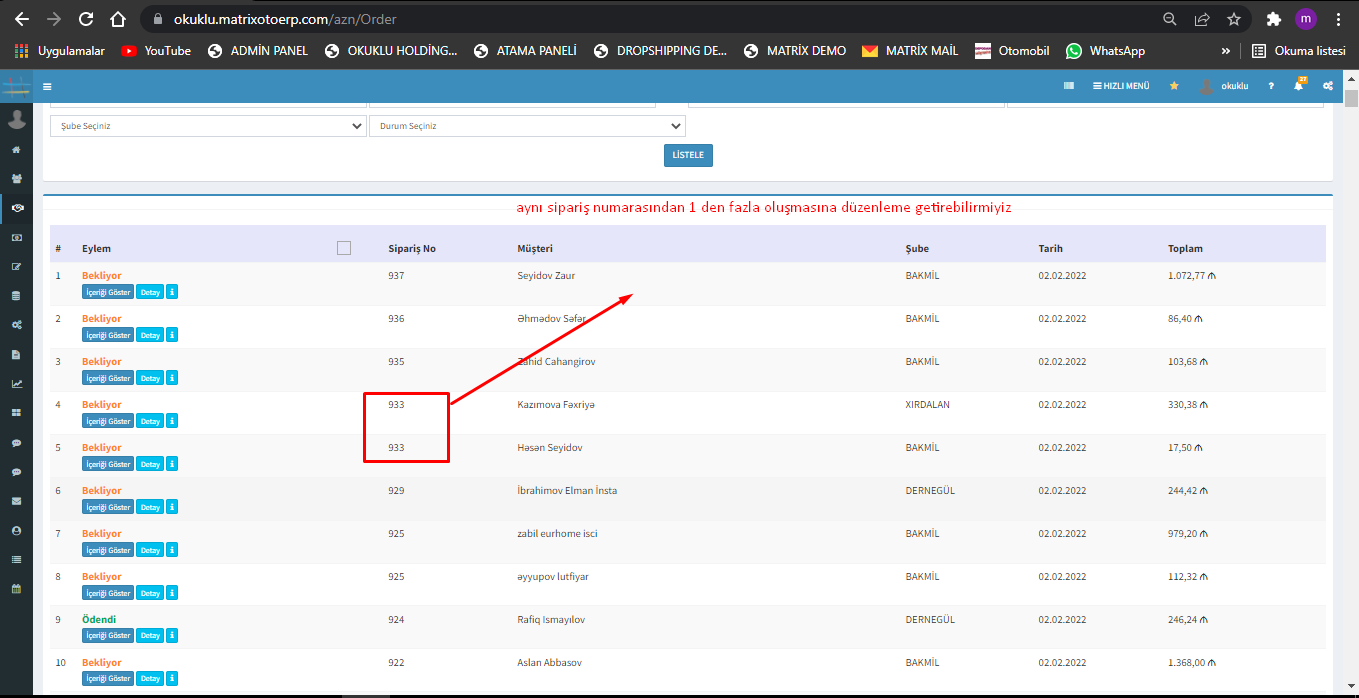Click the page vertical scrollbar thumb
This screenshot has height=698, width=1359.
coord(1351,98)
